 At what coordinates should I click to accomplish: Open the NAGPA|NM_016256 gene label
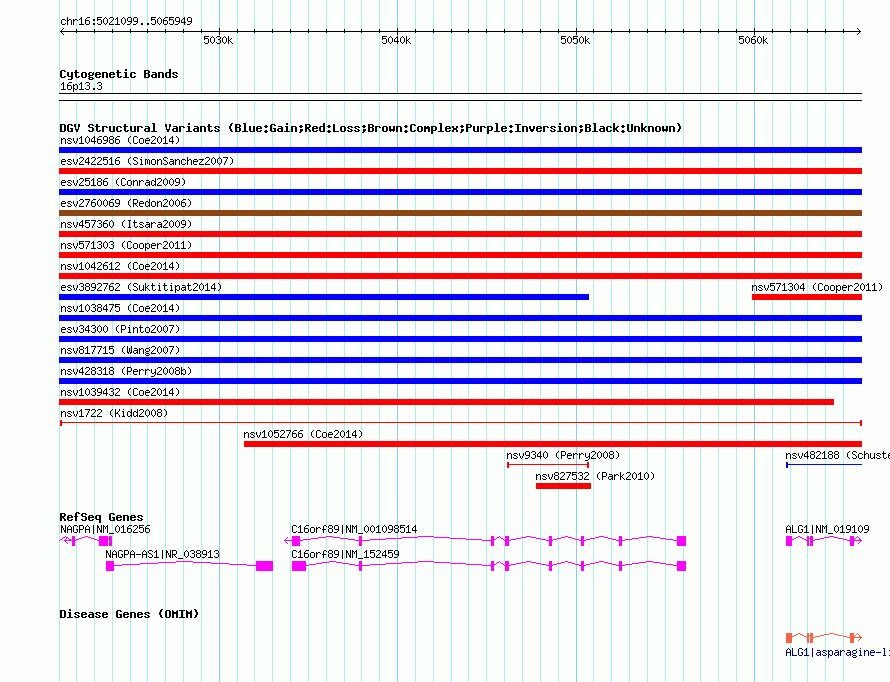click(x=105, y=529)
